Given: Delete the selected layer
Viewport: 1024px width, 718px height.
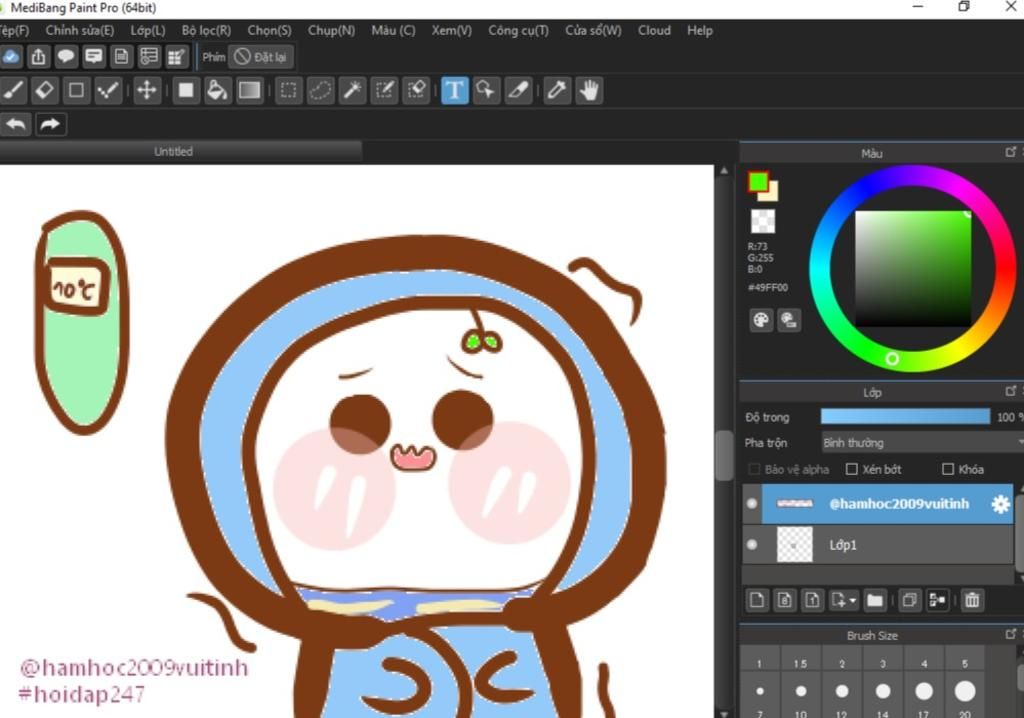Looking at the screenshot, I should (972, 600).
